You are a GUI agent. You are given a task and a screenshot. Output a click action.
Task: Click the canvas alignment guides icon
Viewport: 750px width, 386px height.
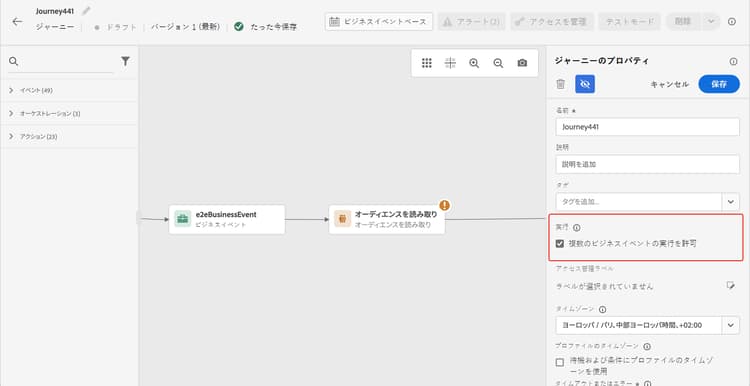tap(450, 63)
